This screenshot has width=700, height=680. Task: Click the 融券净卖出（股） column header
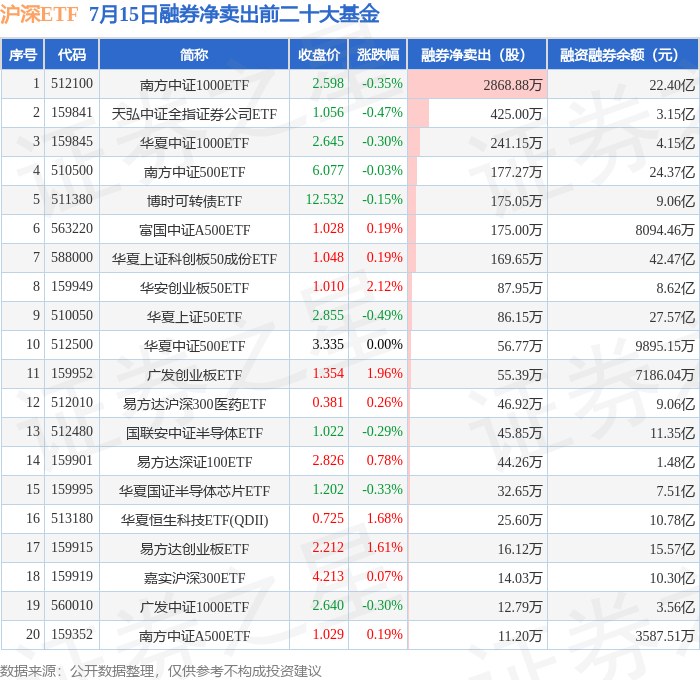[477, 54]
